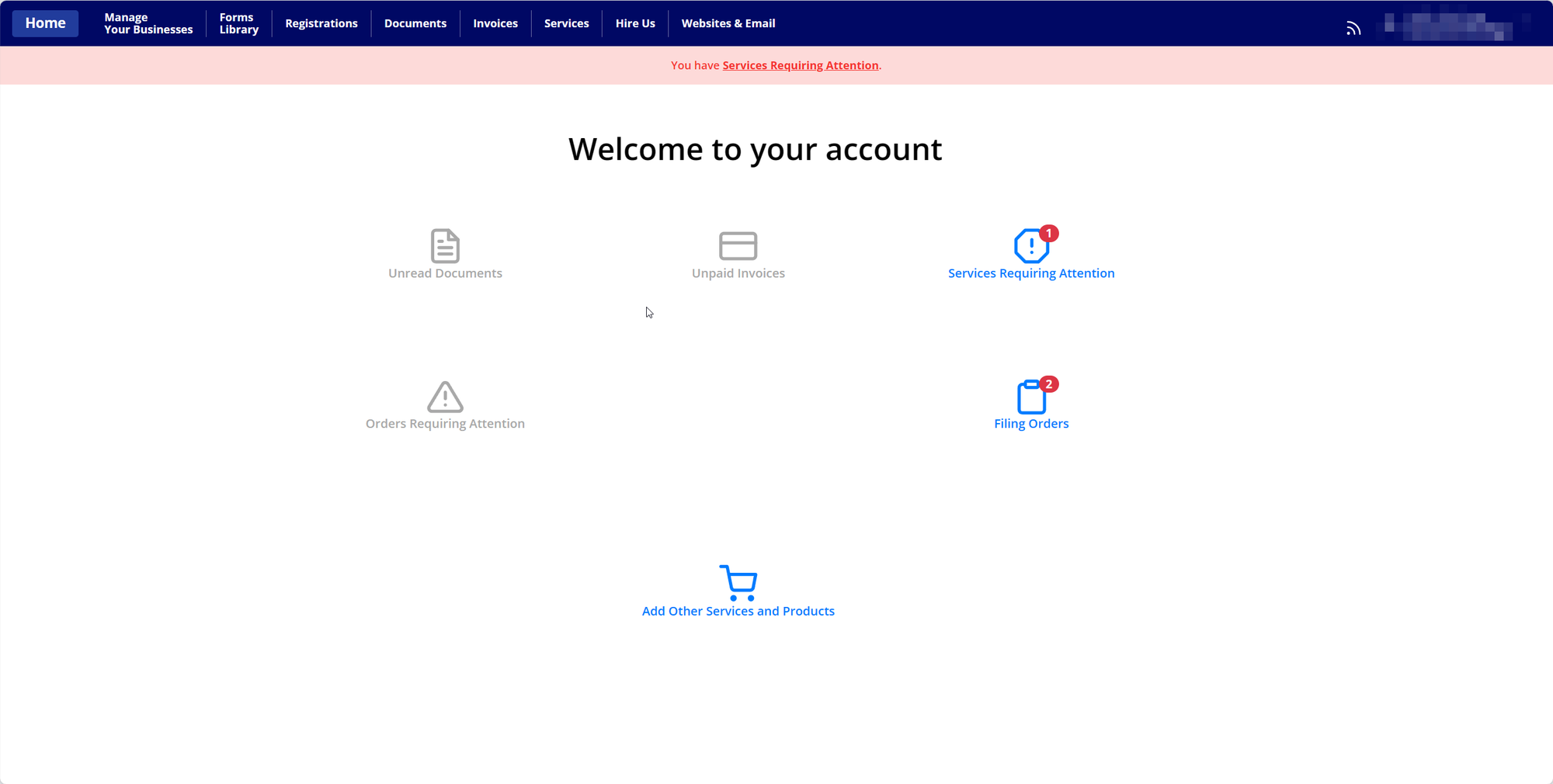Go to the Home tab
The height and width of the screenshot is (784, 1553).
point(45,23)
